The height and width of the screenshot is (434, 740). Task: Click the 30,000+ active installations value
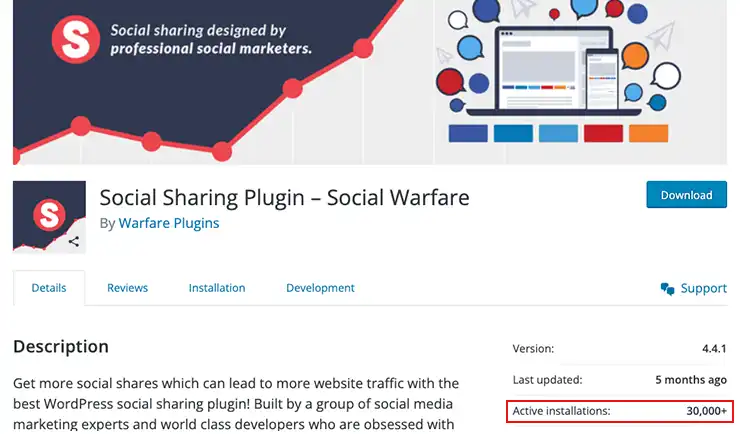pyautogui.click(x=706, y=411)
